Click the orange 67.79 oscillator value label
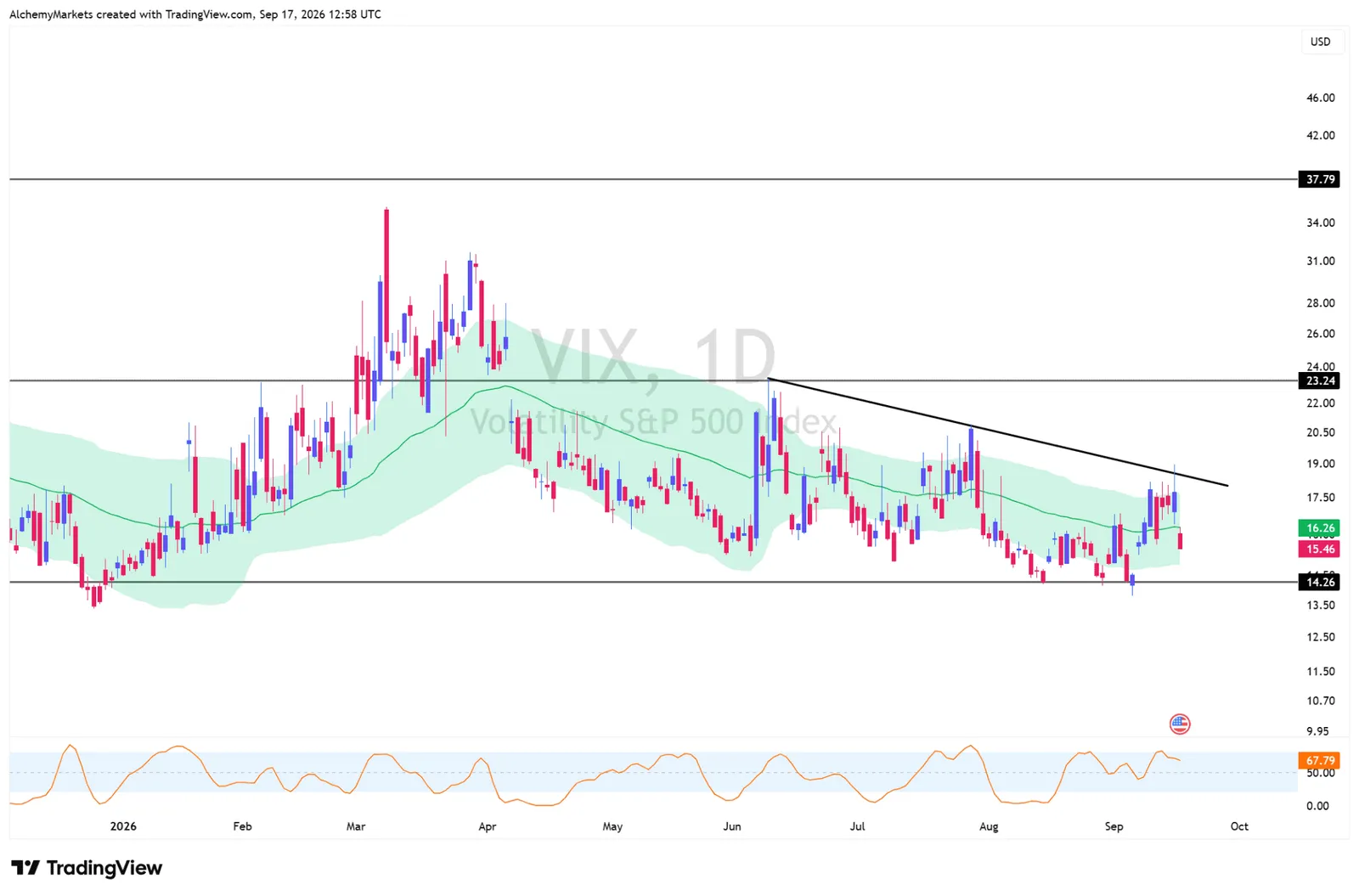The image size is (1359, 896). tap(1320, 761)
